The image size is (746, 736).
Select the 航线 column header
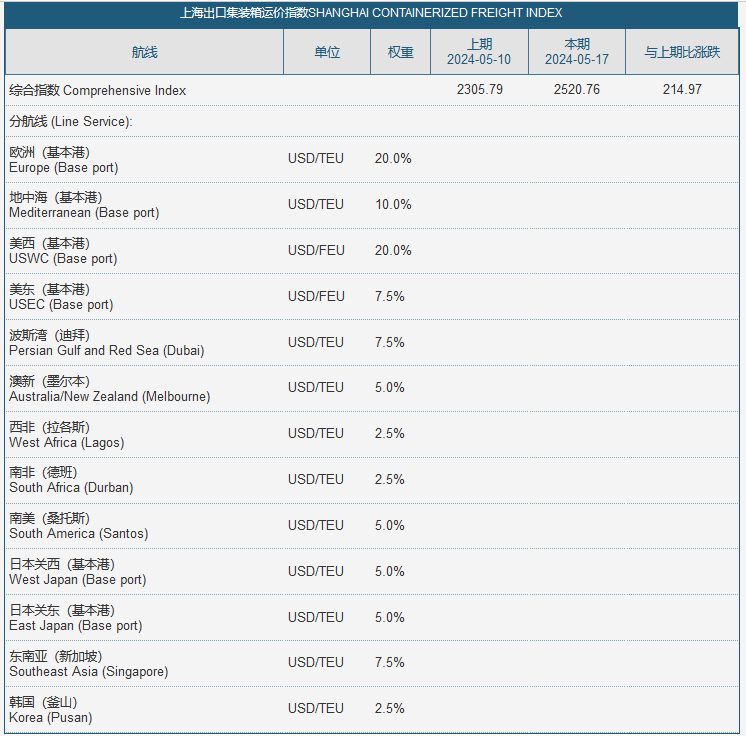(144, 52)
